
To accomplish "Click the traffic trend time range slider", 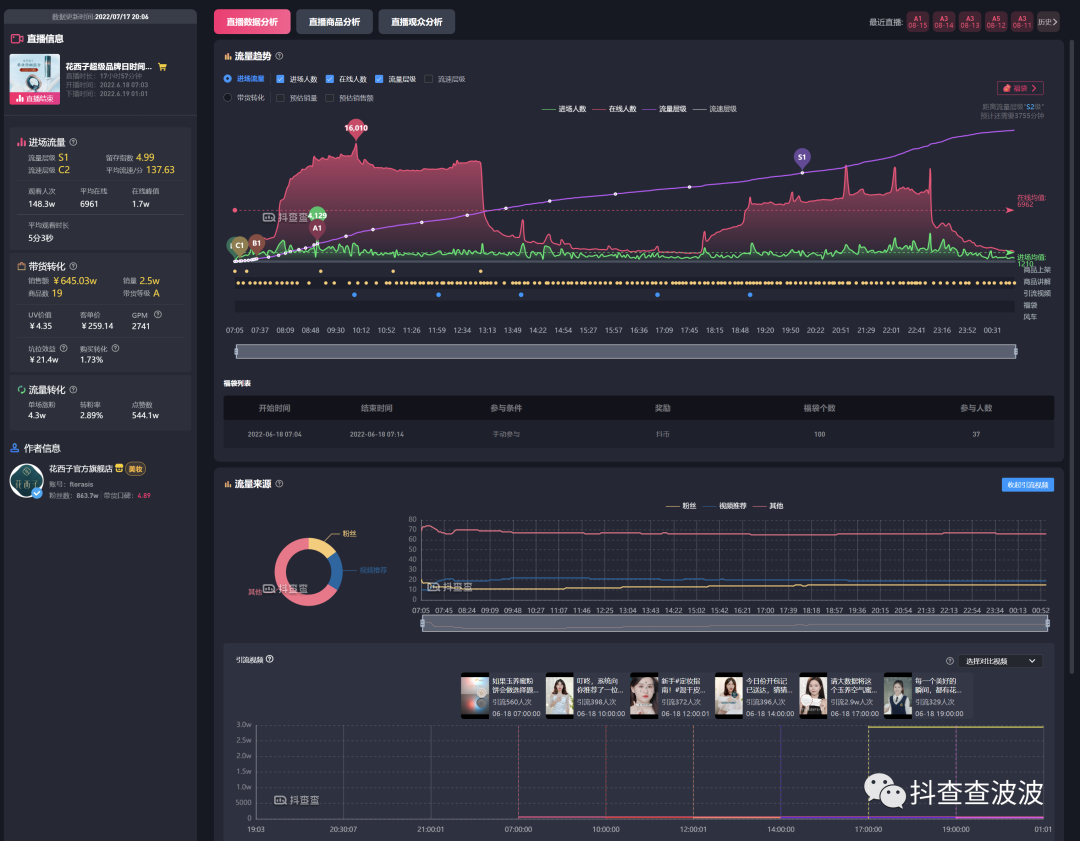I will 626,352.
